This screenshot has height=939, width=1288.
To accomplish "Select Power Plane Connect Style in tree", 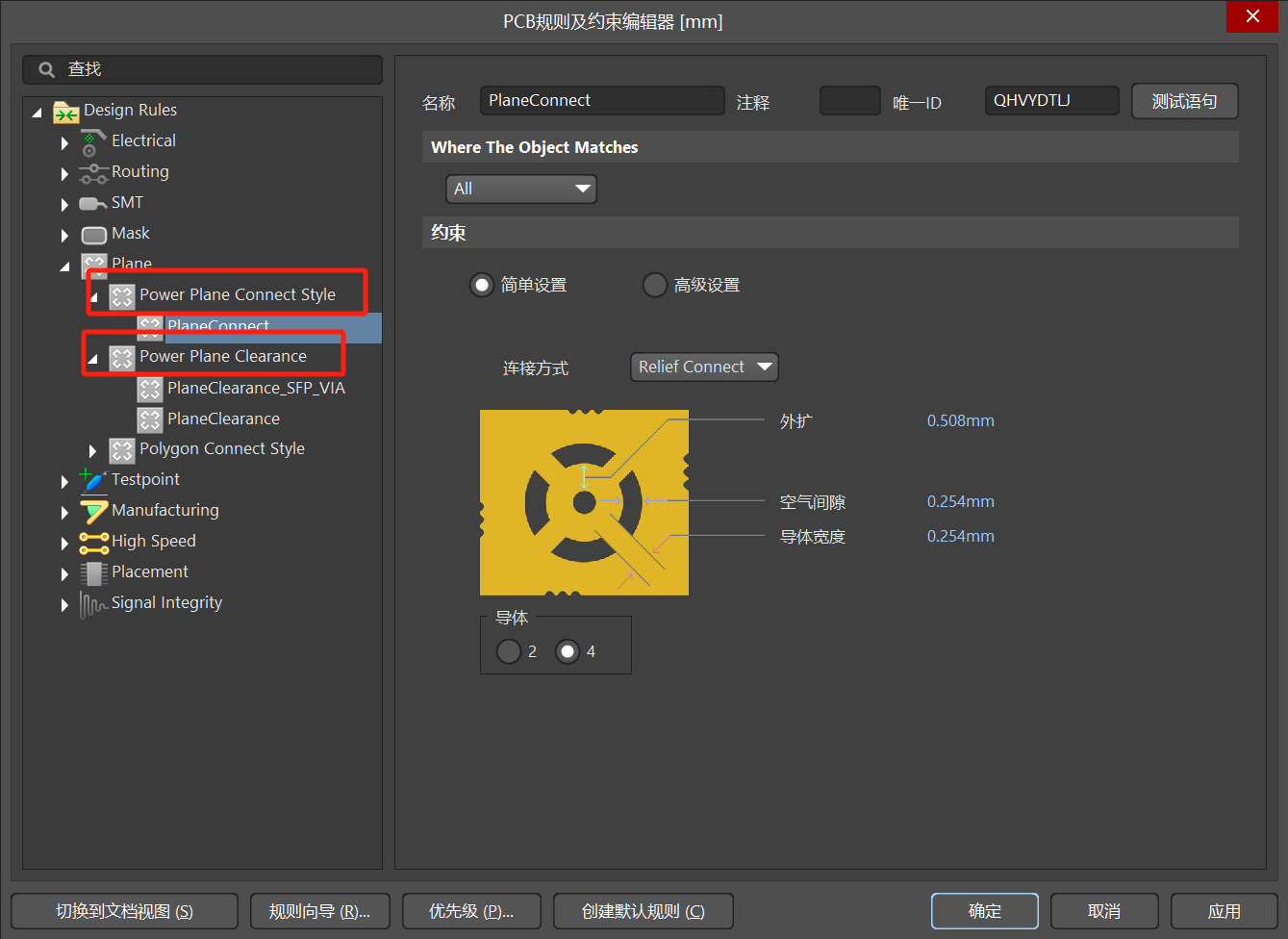I will [238, 294].
